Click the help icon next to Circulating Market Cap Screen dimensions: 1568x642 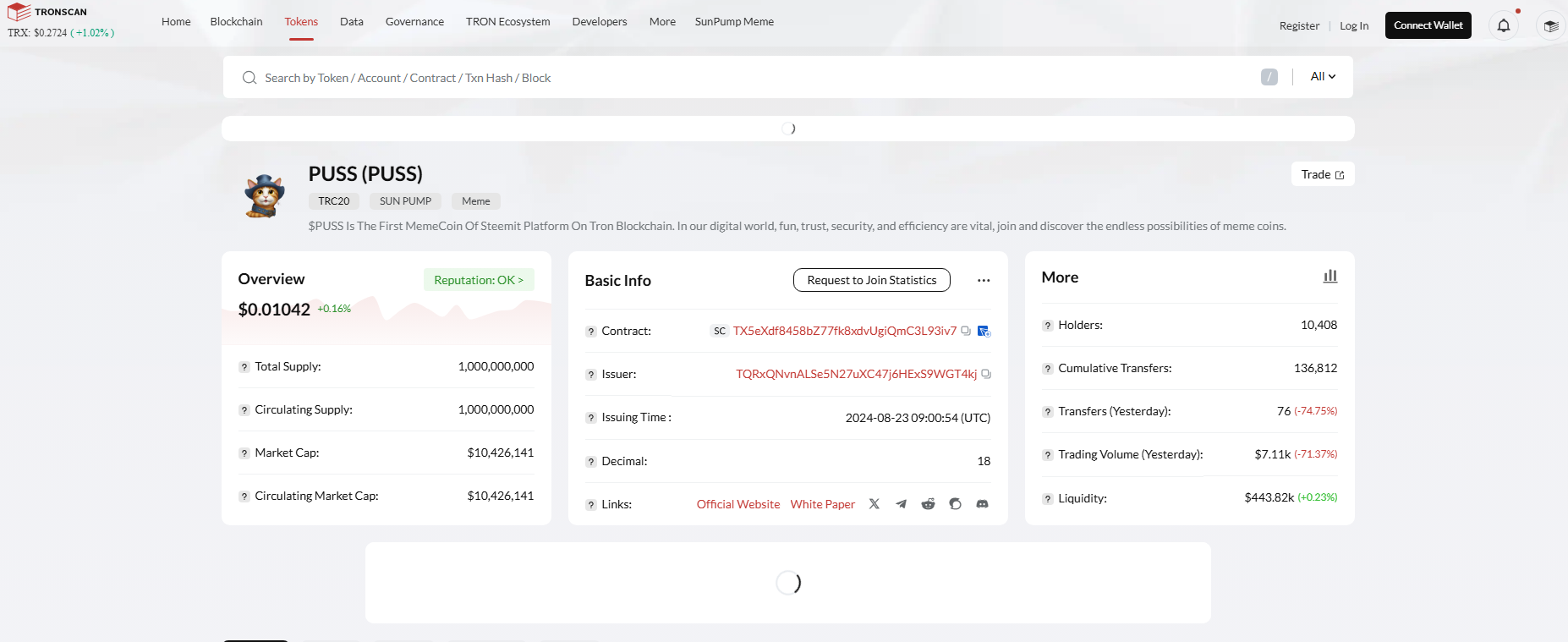click(244, 497)
